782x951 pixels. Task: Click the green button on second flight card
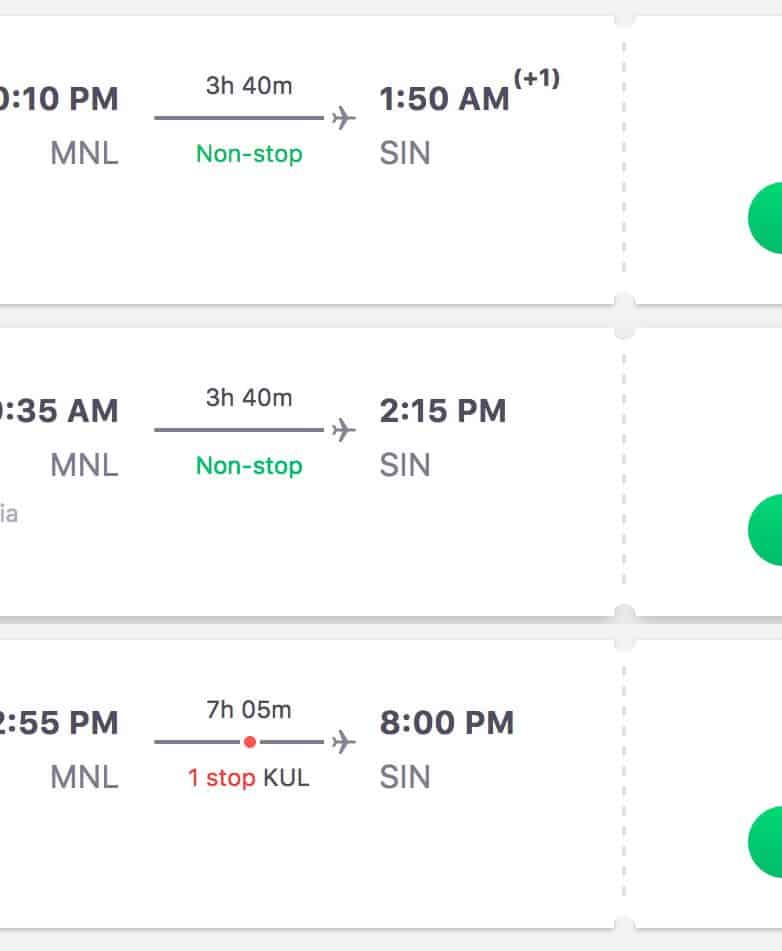coord(768,530)
